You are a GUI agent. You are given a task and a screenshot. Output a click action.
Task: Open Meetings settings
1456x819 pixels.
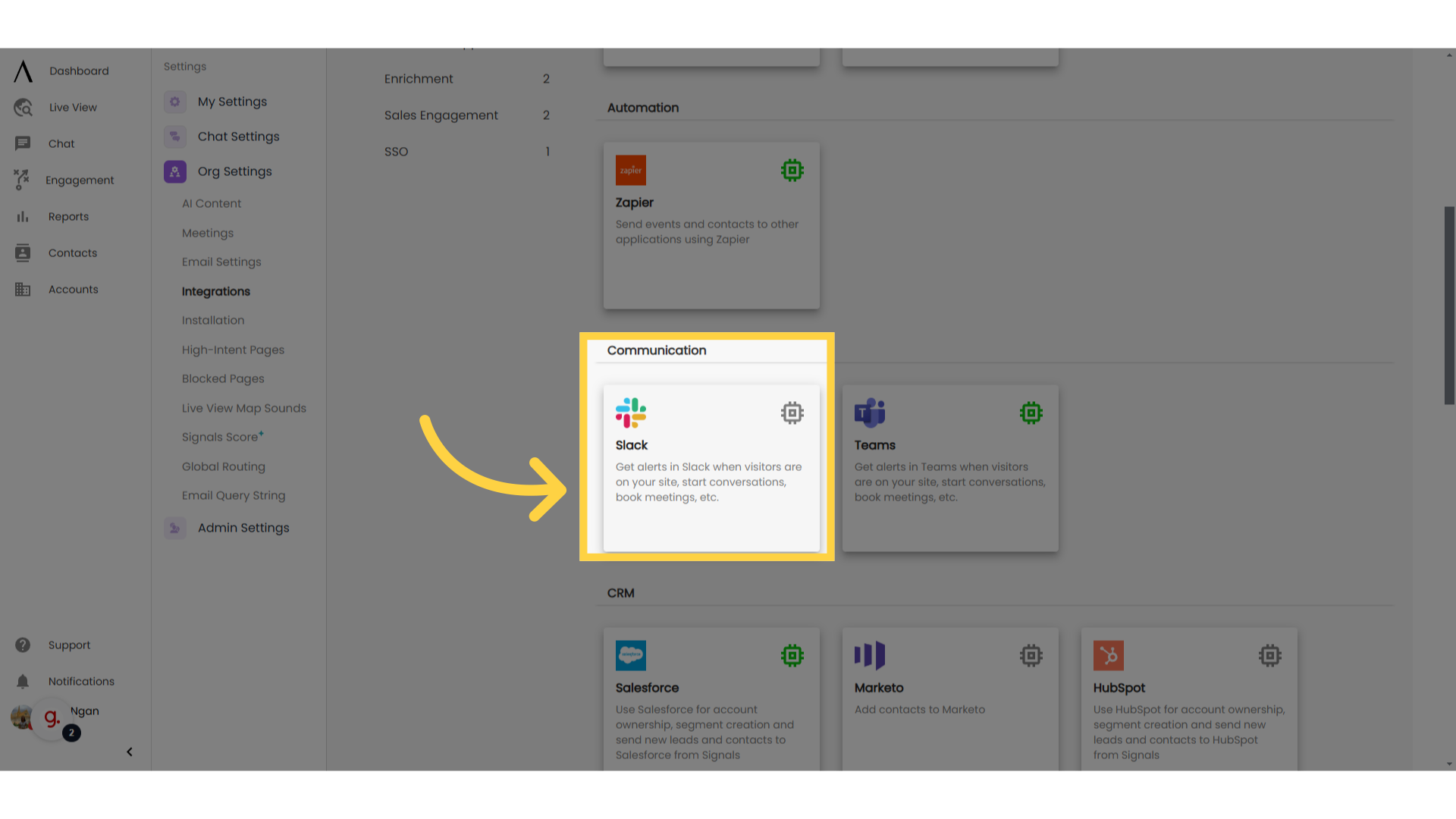pos(208,234)
